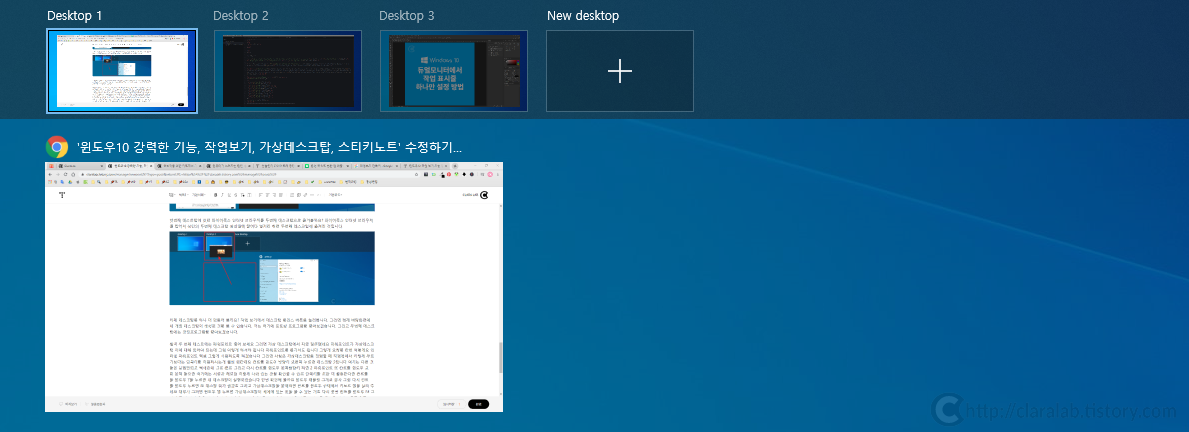
Task: Click the 'Desktop 1' label text
Action: pos(74,15)
